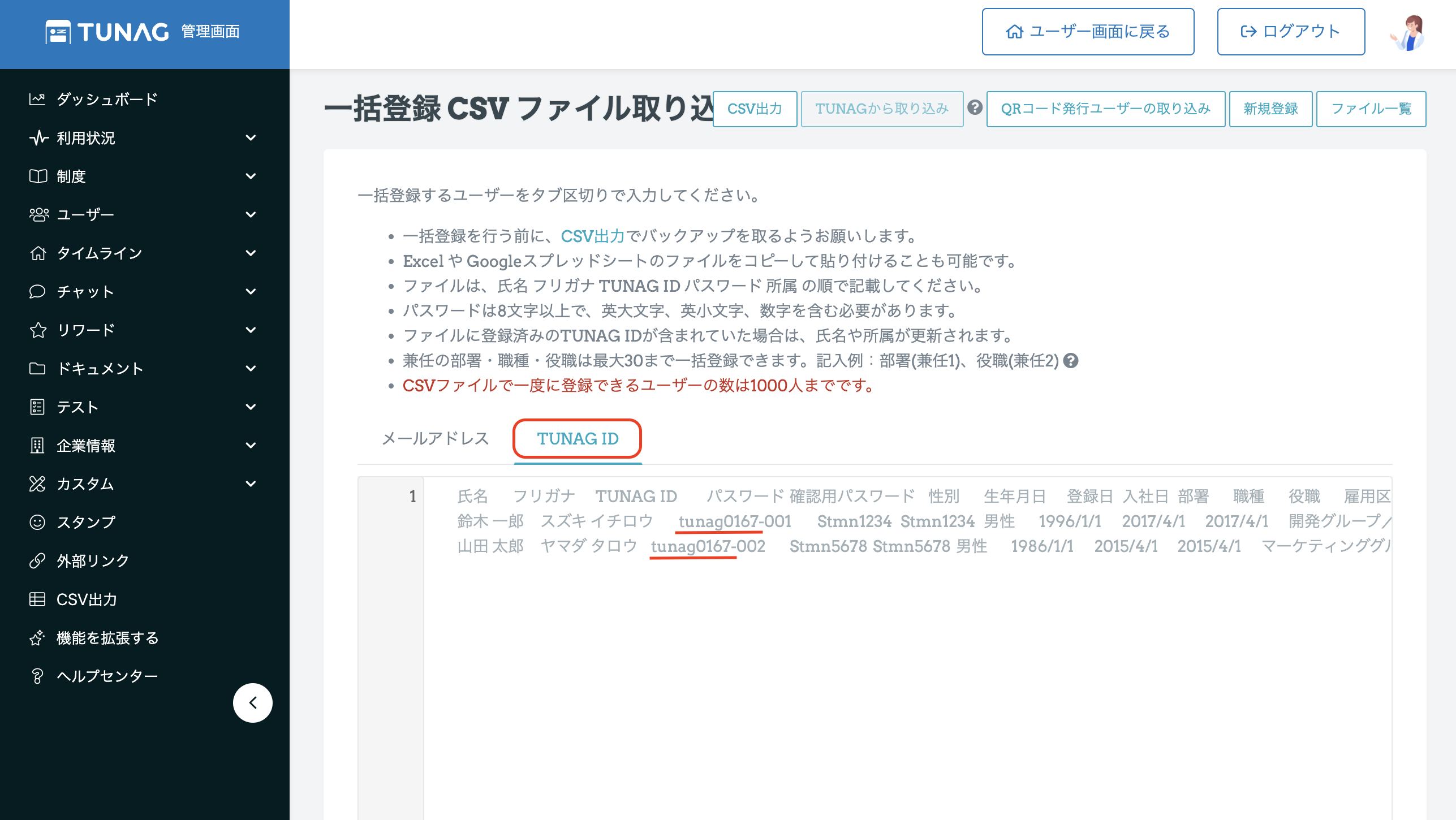Open 外部リンク menu item
Screen dimensions: 1456x820
(93, 560)
